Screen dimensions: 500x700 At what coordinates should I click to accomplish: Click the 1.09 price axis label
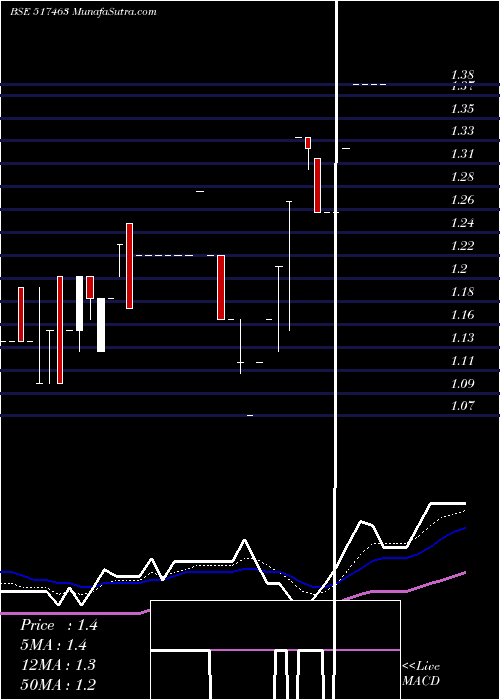coord(462,383)
